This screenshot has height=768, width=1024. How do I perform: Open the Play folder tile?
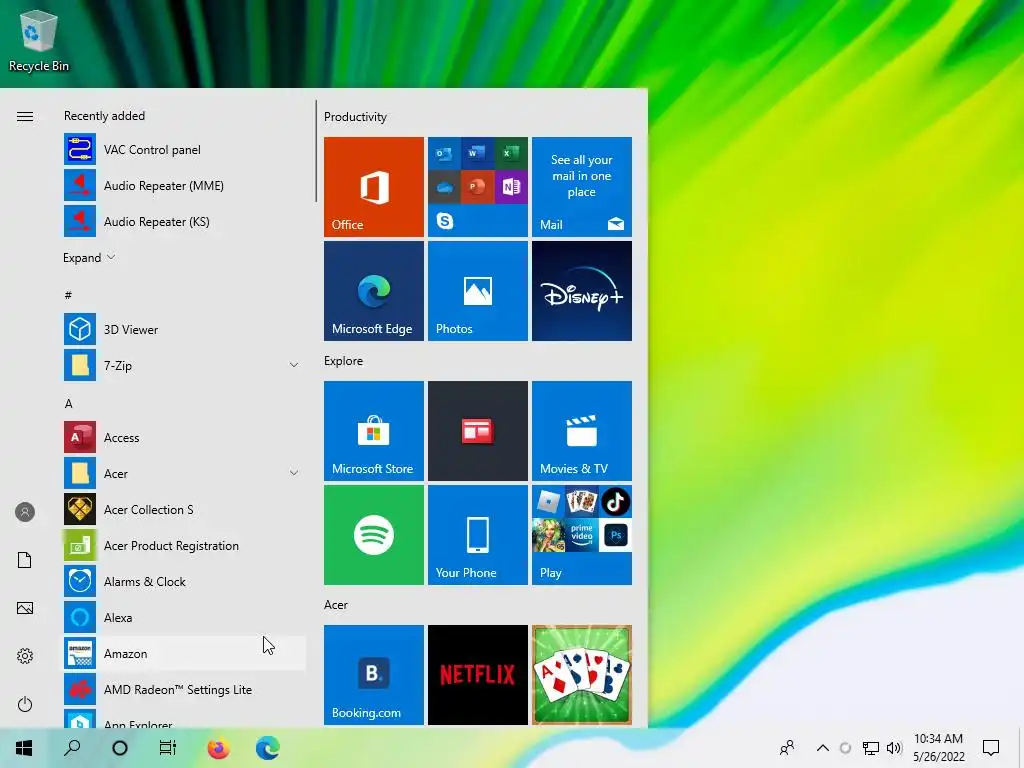pyautogui.click(x=582, y=535)
